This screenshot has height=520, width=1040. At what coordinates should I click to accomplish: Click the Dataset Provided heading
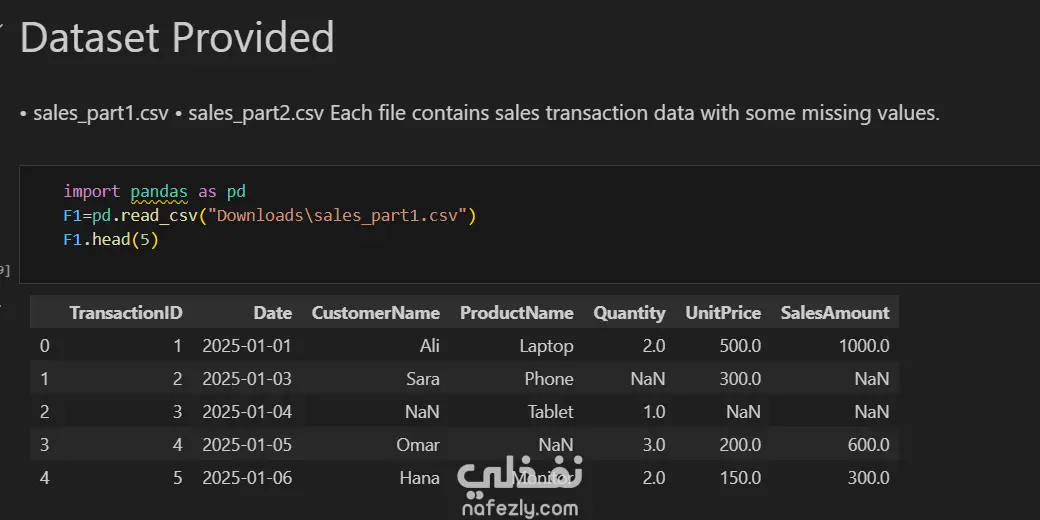click(x=177, y=38)
